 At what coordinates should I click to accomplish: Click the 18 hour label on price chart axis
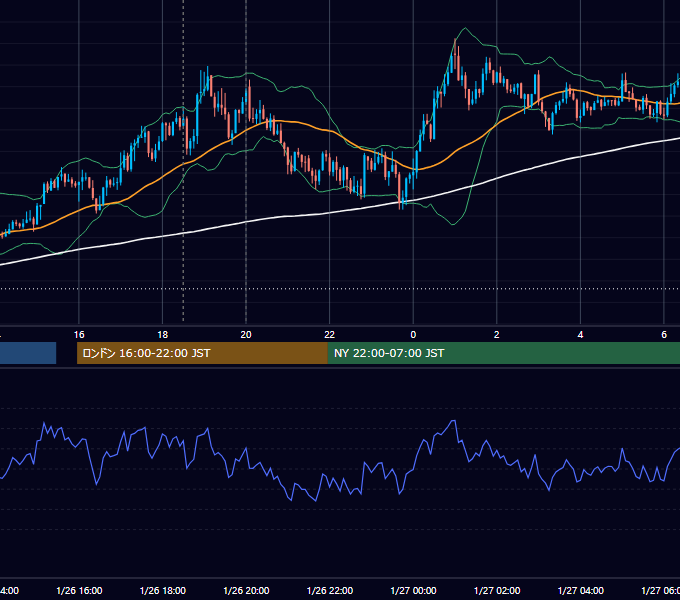163,335
